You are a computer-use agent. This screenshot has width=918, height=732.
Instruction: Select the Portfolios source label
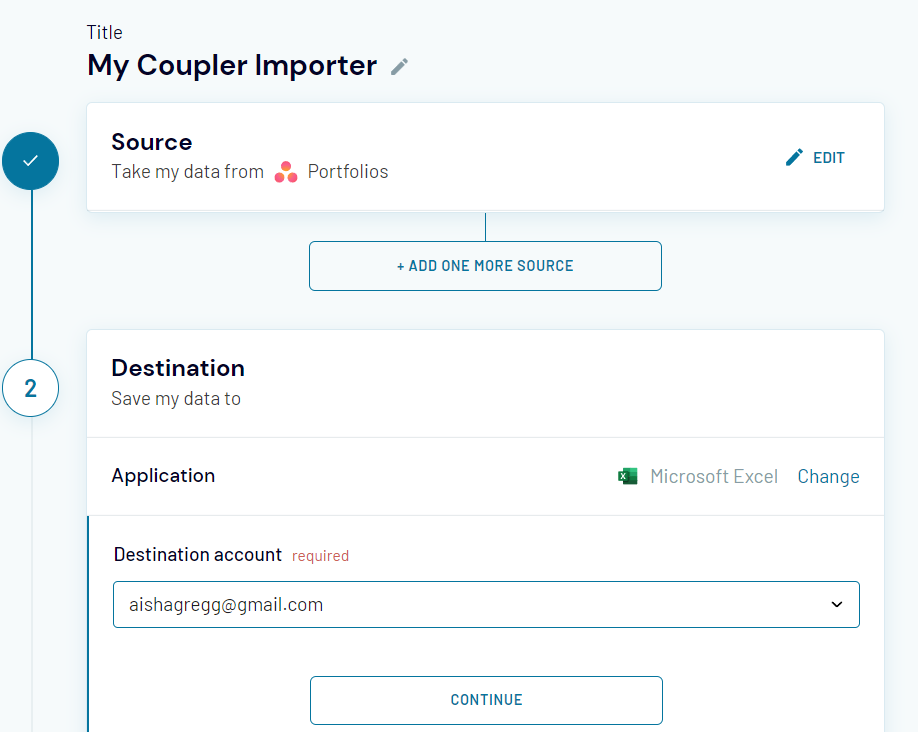pos(348,171)
